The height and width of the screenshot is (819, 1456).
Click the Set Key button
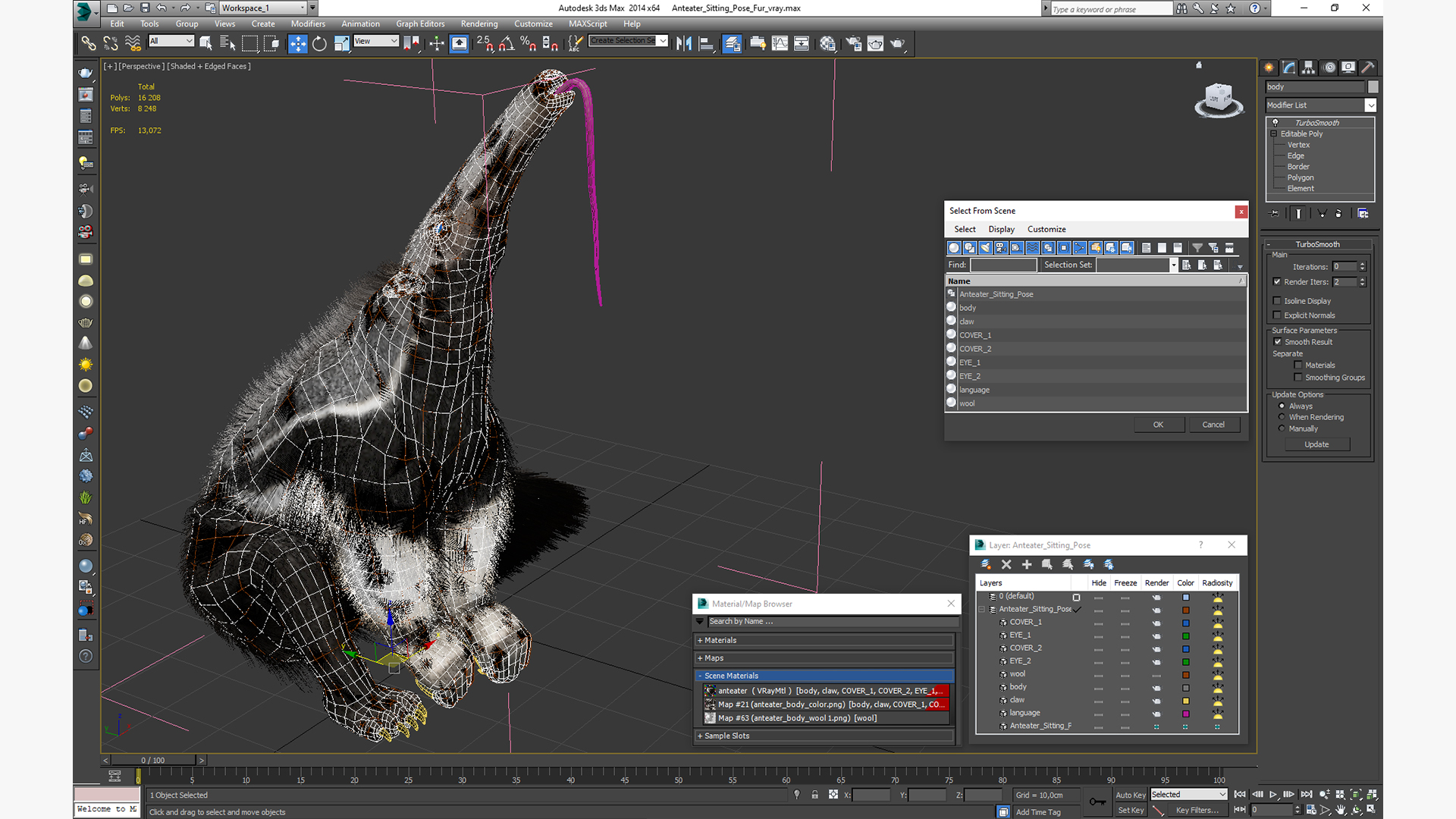pos(1130,811)
